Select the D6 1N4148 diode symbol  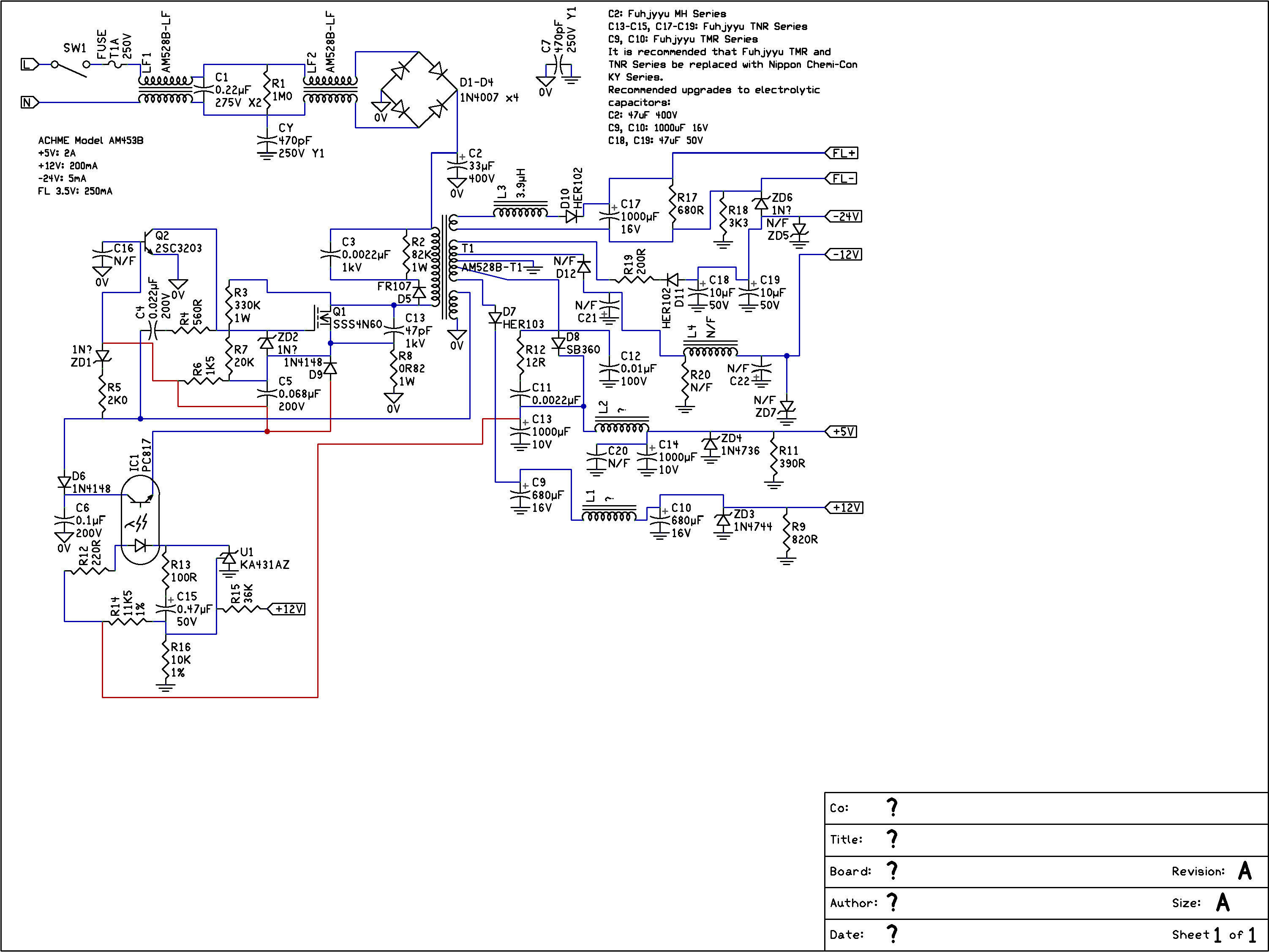pyautogui.click(x=64, y=482)
